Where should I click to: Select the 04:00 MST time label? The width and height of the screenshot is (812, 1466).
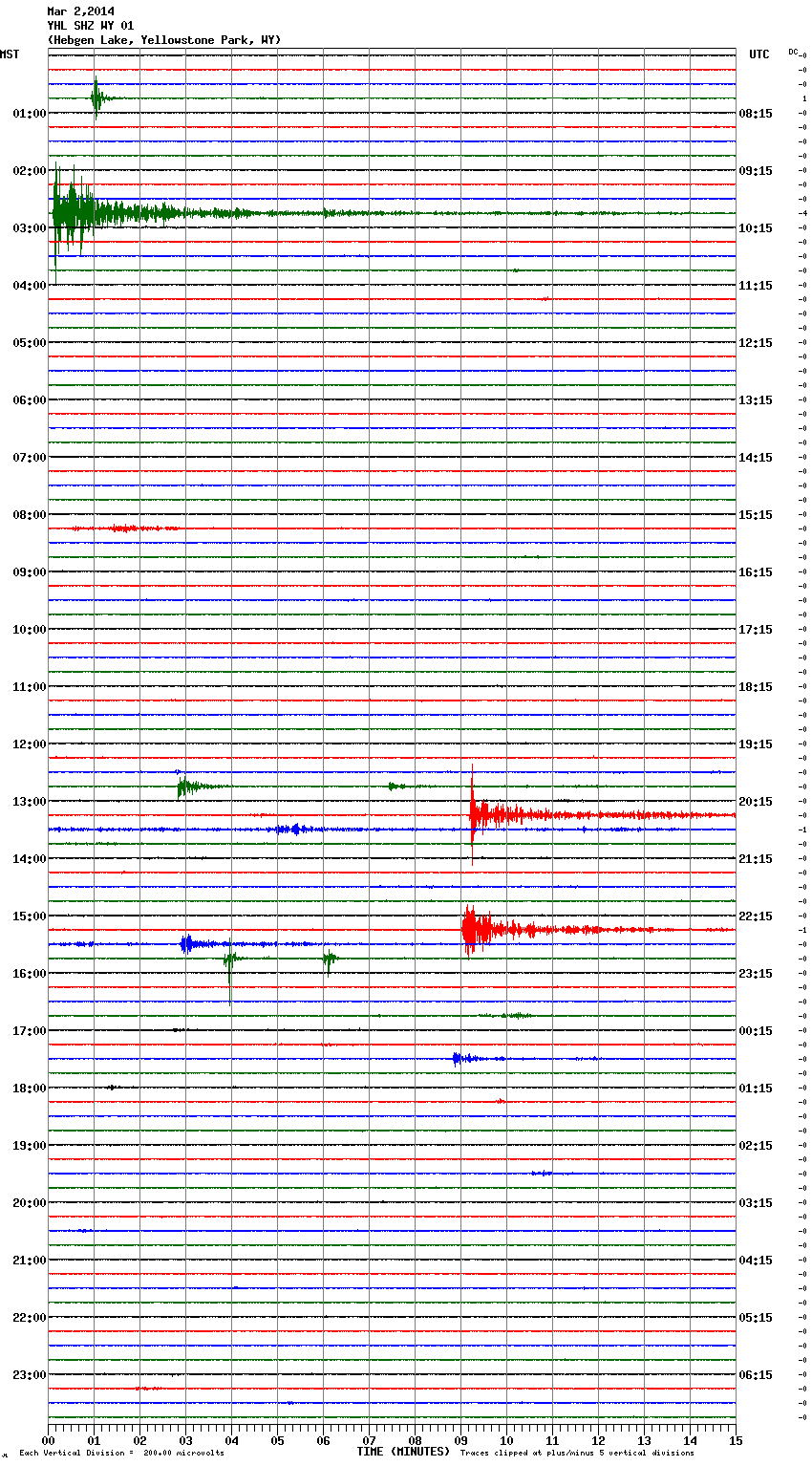(x=30, y=286)
